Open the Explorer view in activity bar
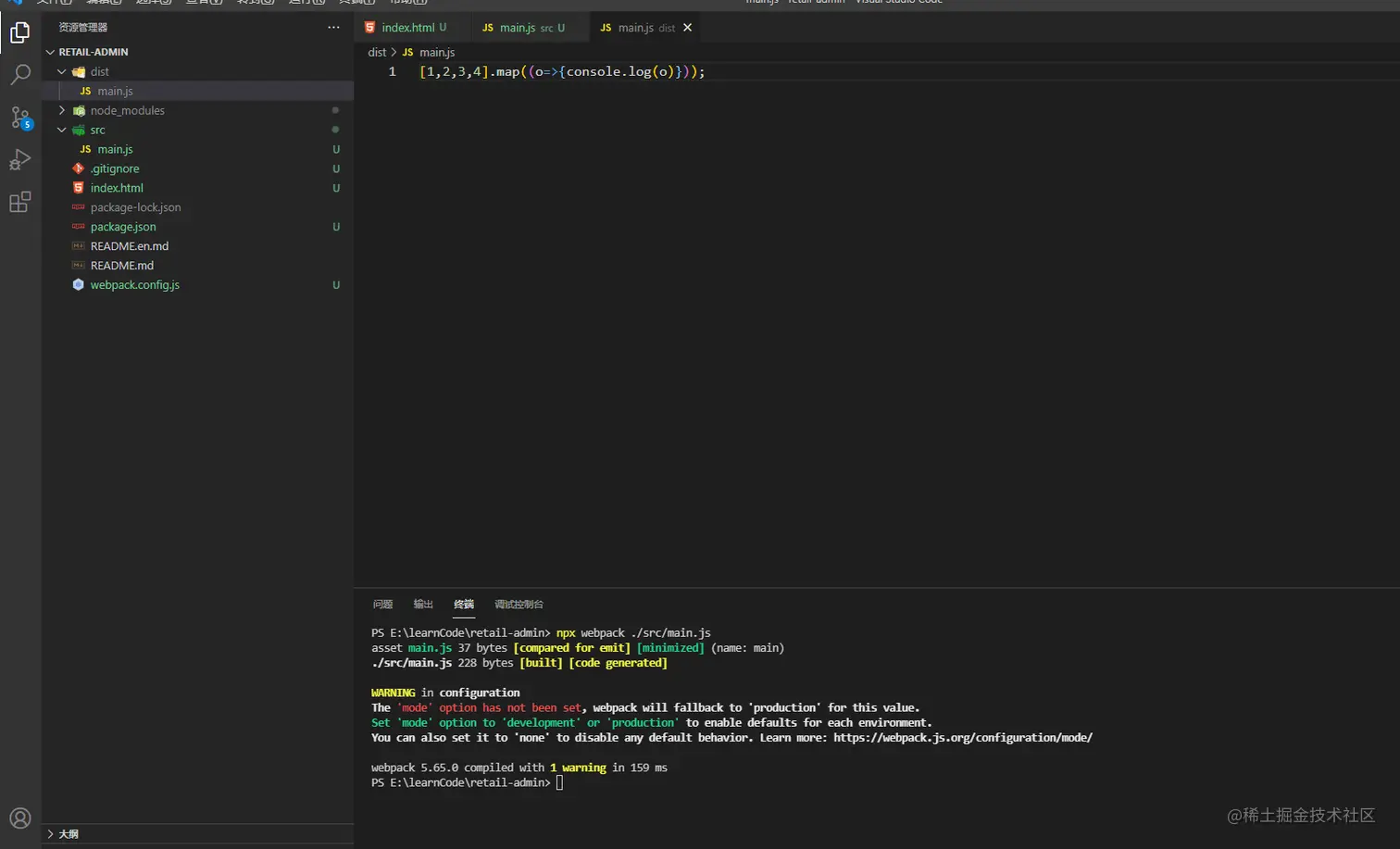1400x849 pixels. click(19, 33)
